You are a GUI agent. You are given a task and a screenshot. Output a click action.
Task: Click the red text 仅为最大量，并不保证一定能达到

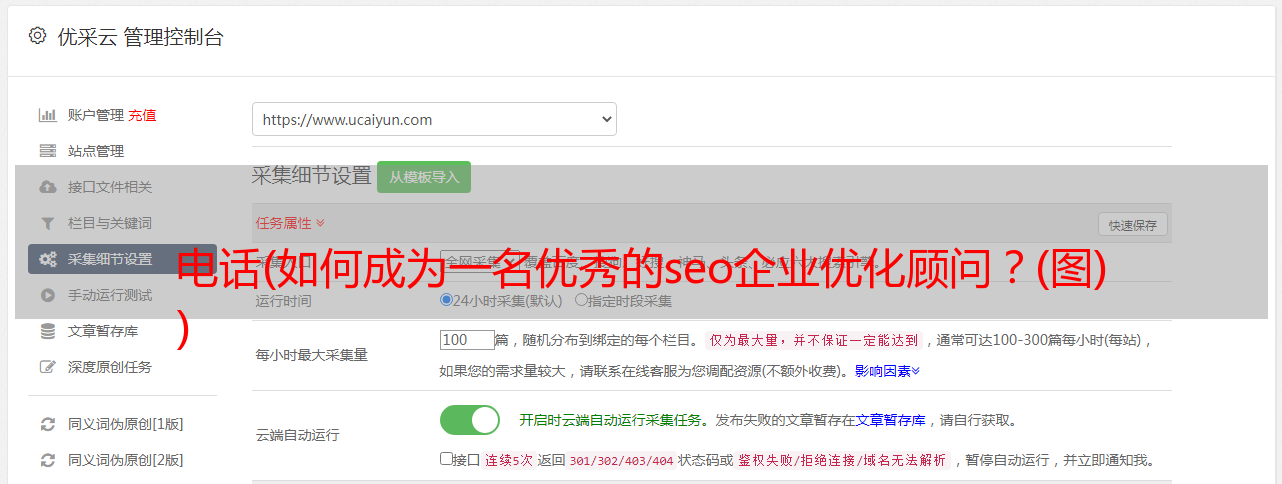click(815, 340)
